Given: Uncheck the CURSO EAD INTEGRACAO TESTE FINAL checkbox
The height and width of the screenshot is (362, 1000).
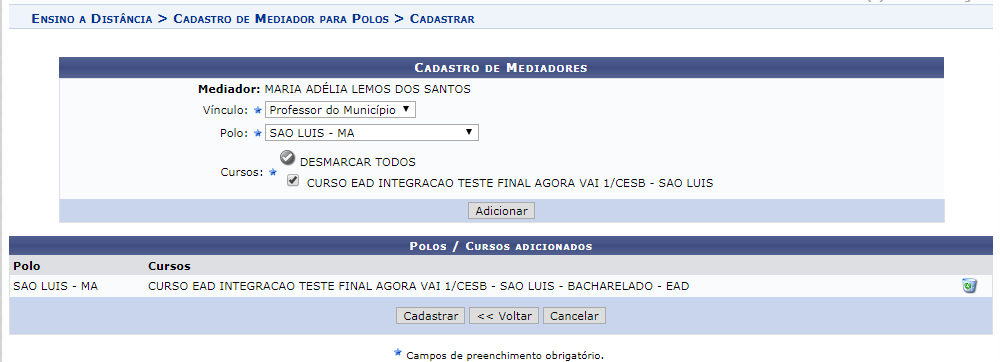Looking at the screenshot, I should point(293,181).
